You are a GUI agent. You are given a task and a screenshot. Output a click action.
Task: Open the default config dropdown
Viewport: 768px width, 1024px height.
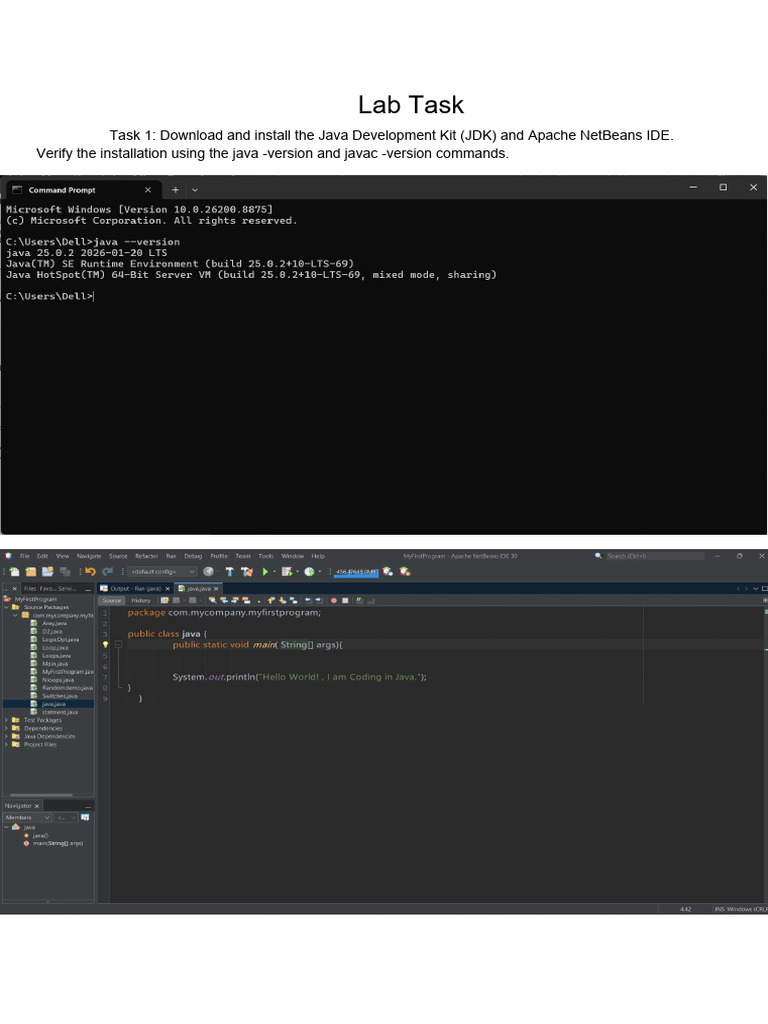pos(162,571)
